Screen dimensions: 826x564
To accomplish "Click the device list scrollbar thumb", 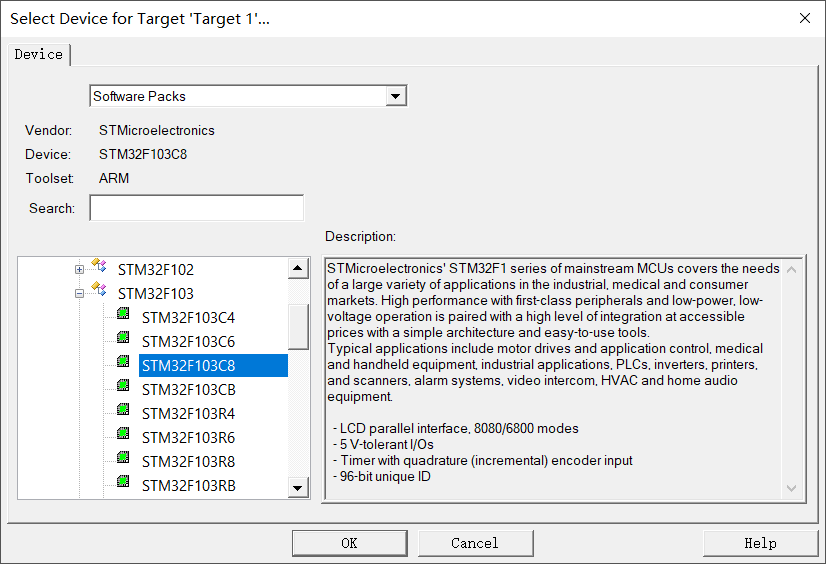I will coord(298,326).
